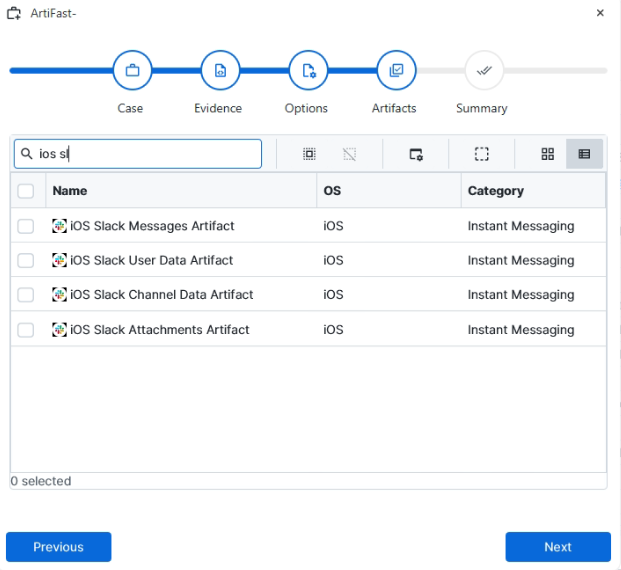
Task: Go to the Case step label
Action: point(130,108)
